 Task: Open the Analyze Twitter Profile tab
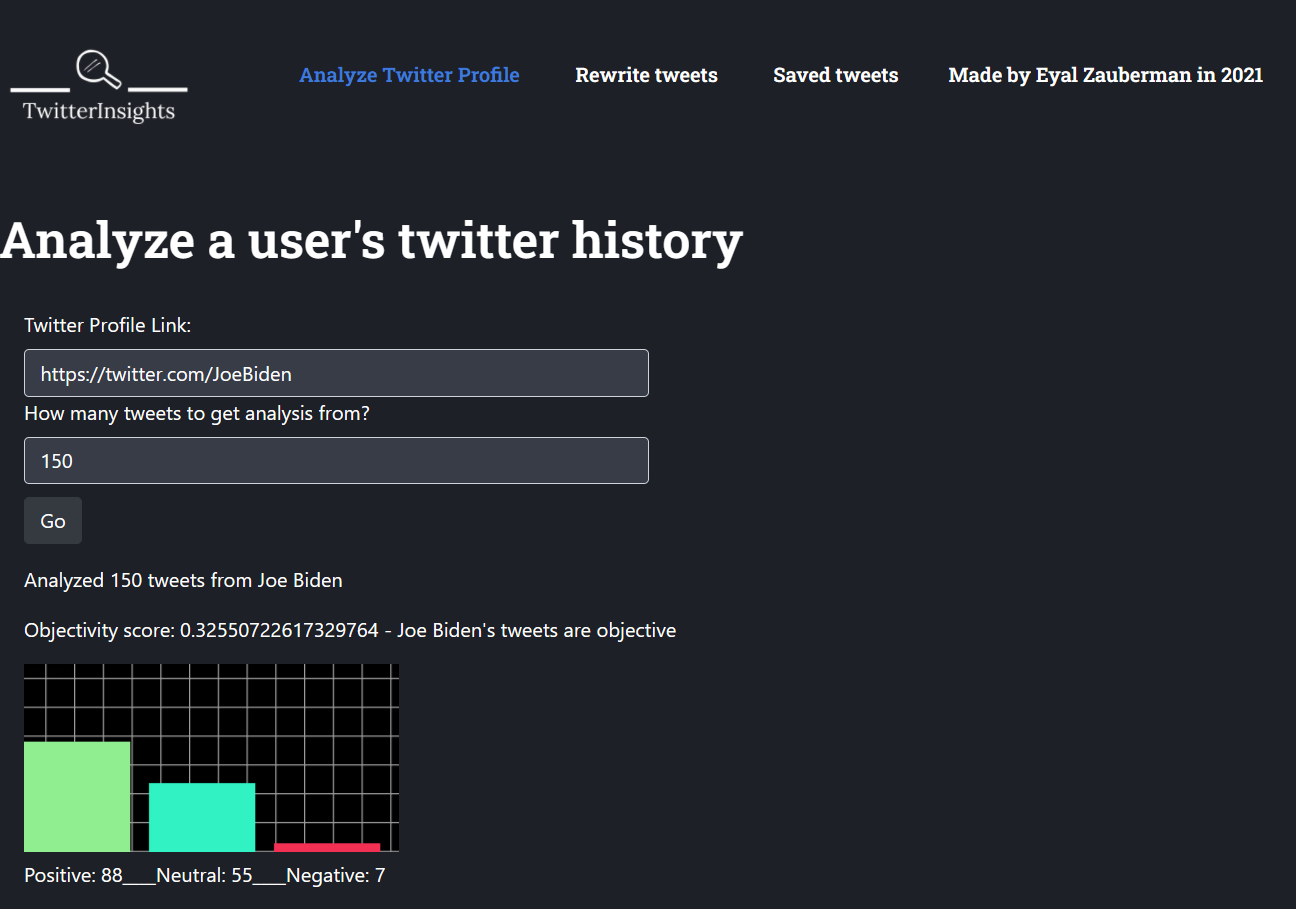[x=409, y=75]
